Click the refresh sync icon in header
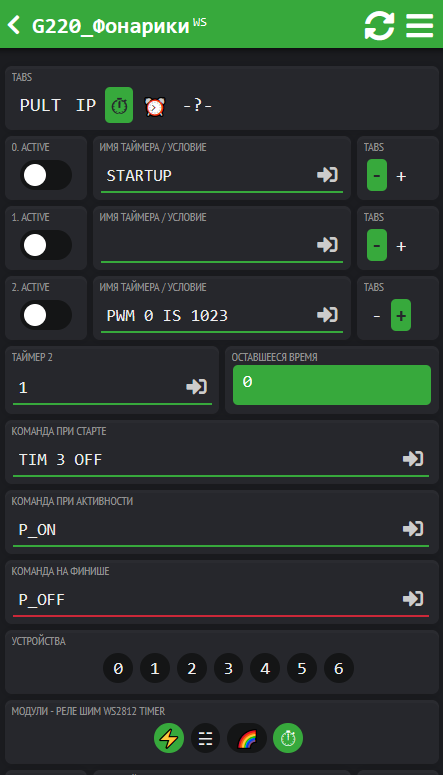Screen dimensions: 443x775 [x=379, y=25]
